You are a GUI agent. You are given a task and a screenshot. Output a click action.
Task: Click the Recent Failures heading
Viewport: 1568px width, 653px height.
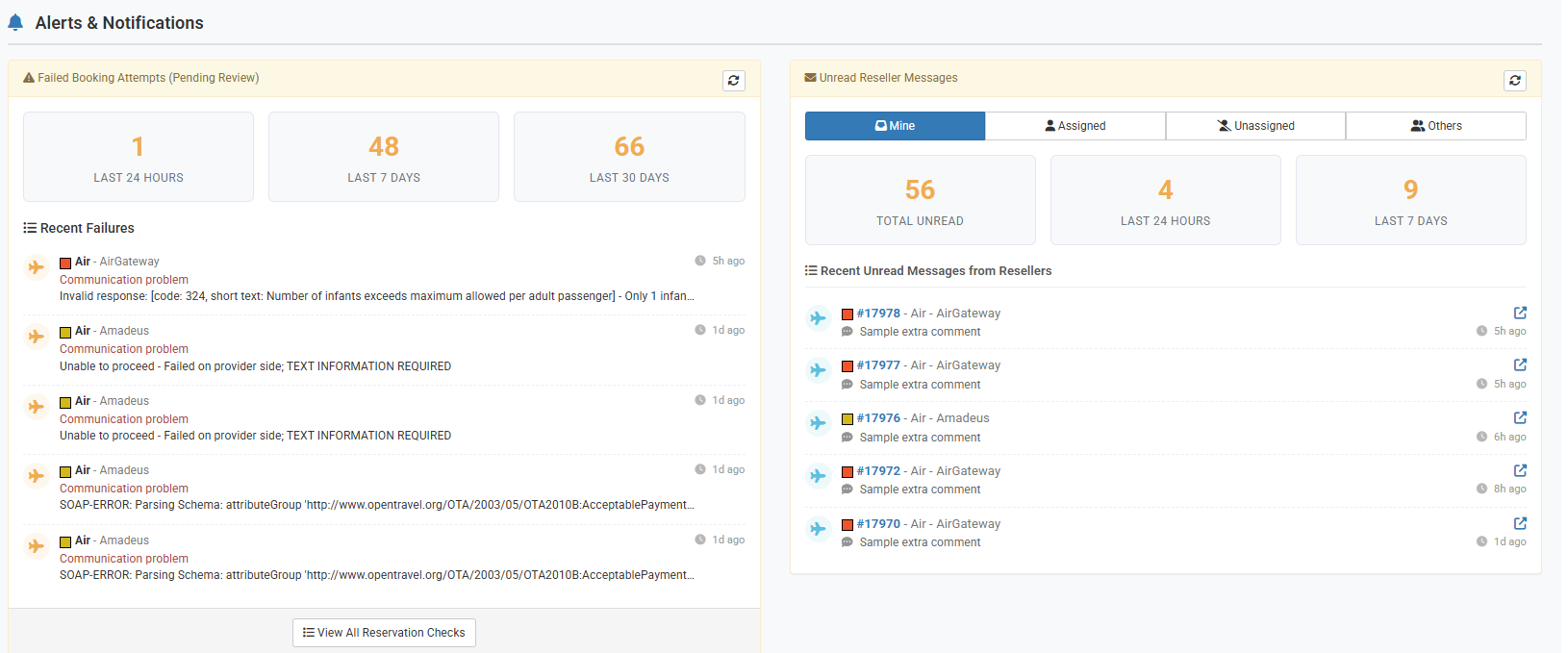click(79, 228)
